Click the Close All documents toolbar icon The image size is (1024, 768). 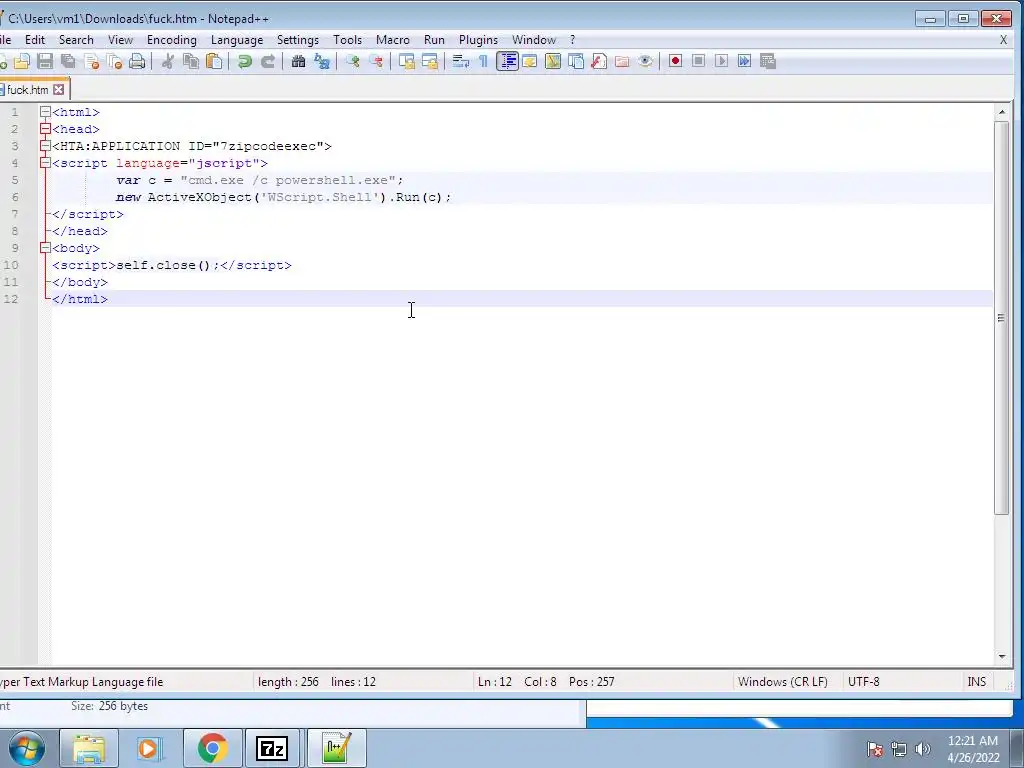114,61
